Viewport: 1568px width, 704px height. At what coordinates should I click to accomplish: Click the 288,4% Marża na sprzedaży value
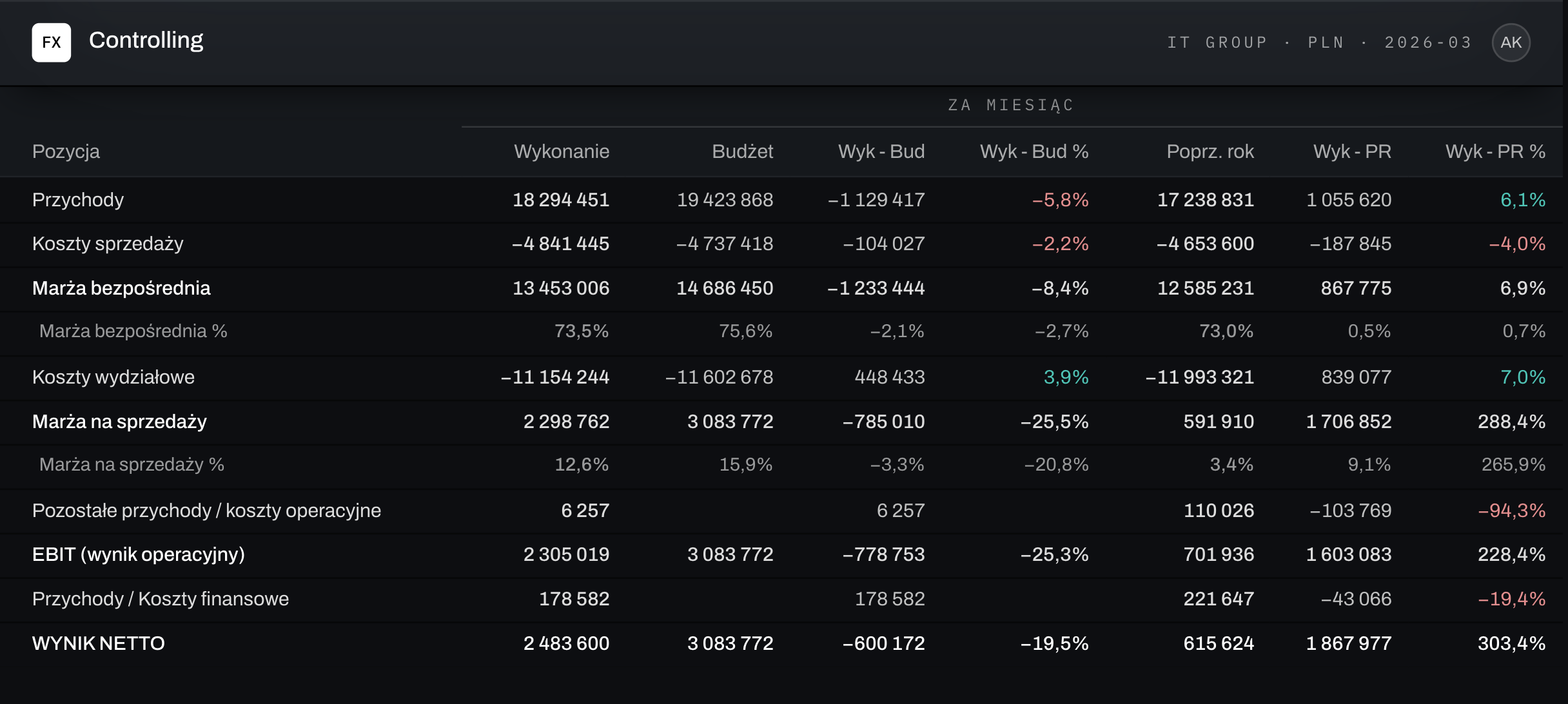click(x=1511, y=422)
